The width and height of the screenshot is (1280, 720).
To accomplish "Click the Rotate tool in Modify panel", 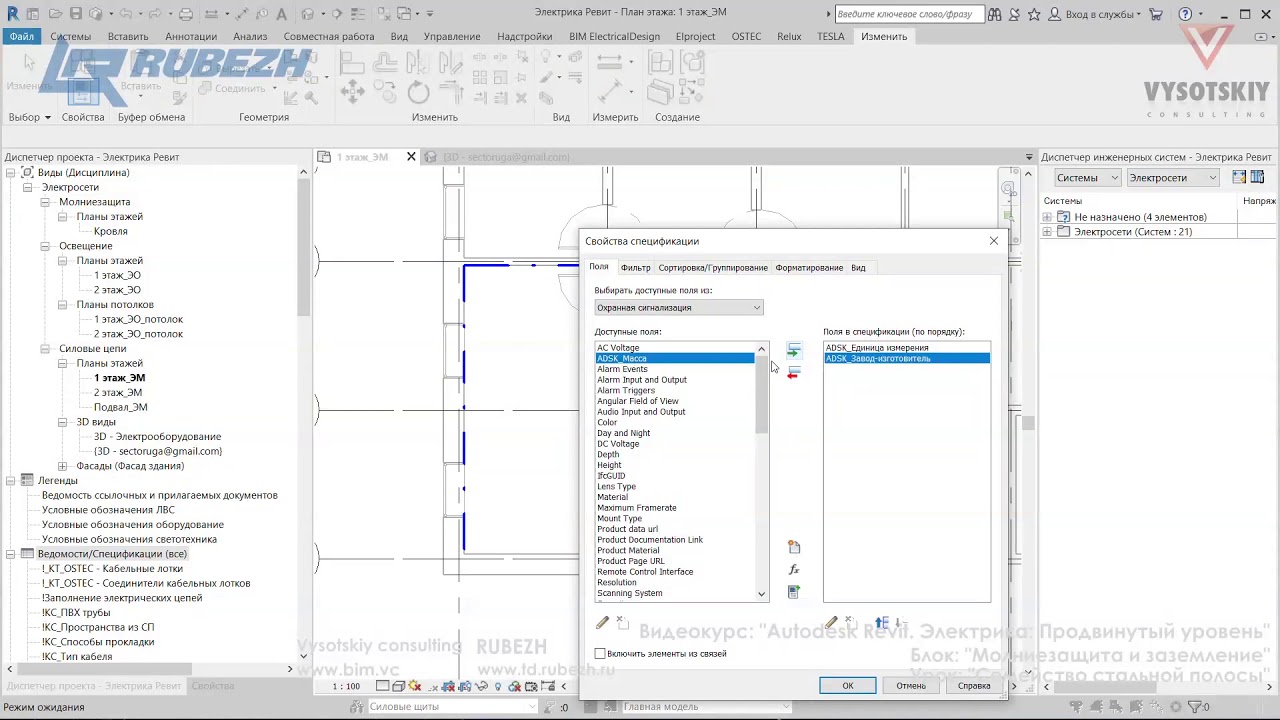I will pos(418,92).
